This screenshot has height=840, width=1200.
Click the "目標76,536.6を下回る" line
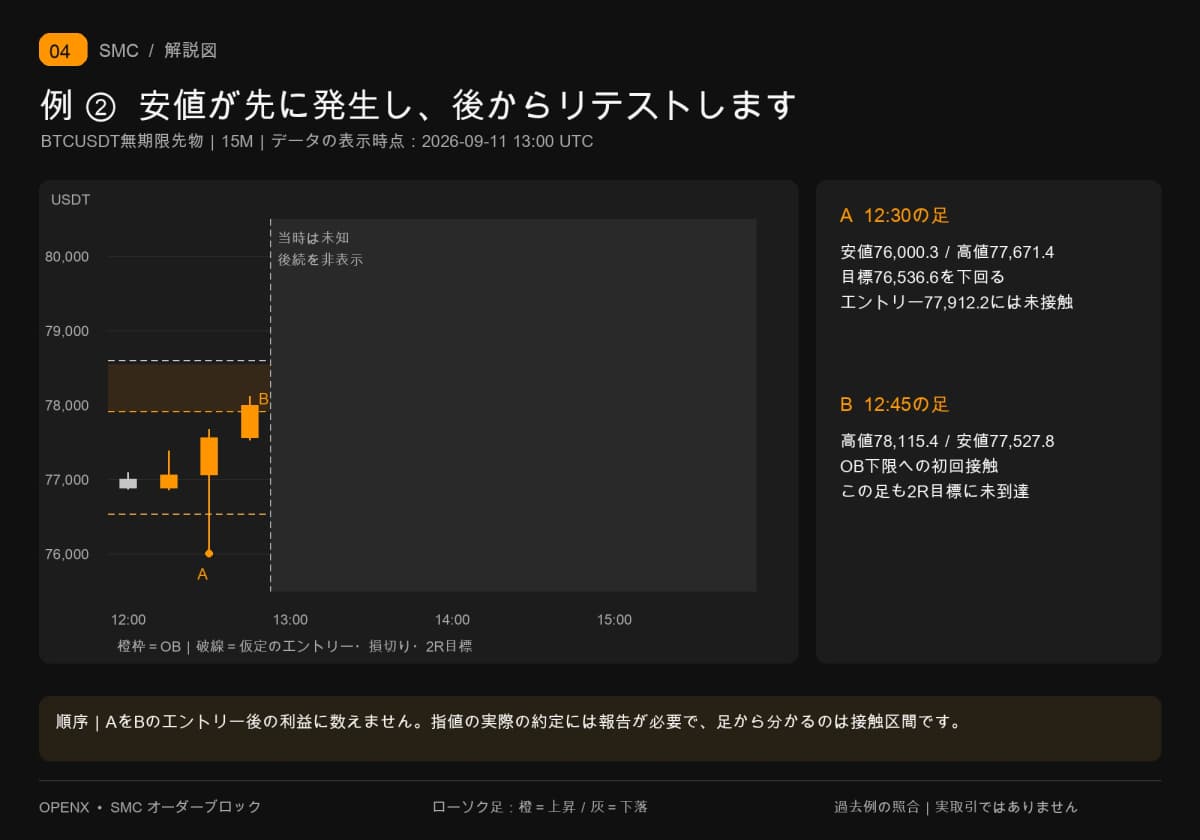click(x=922, y=277)
